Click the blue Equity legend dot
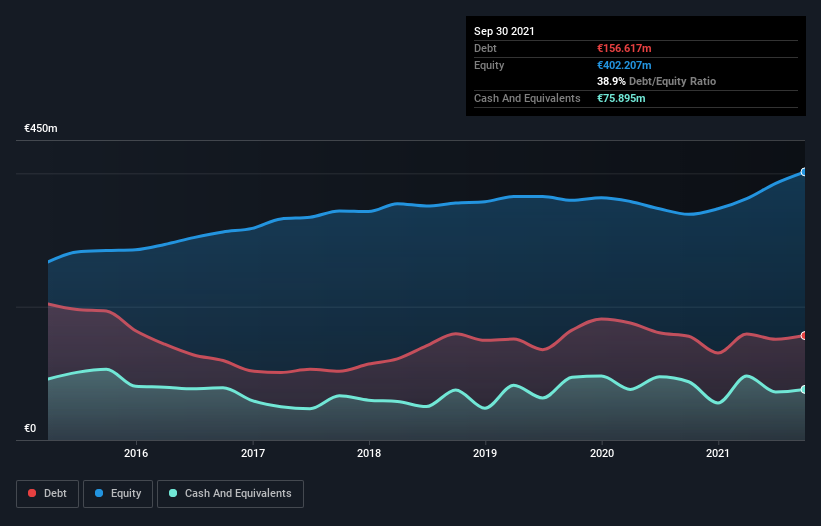 tap(99, 493)
